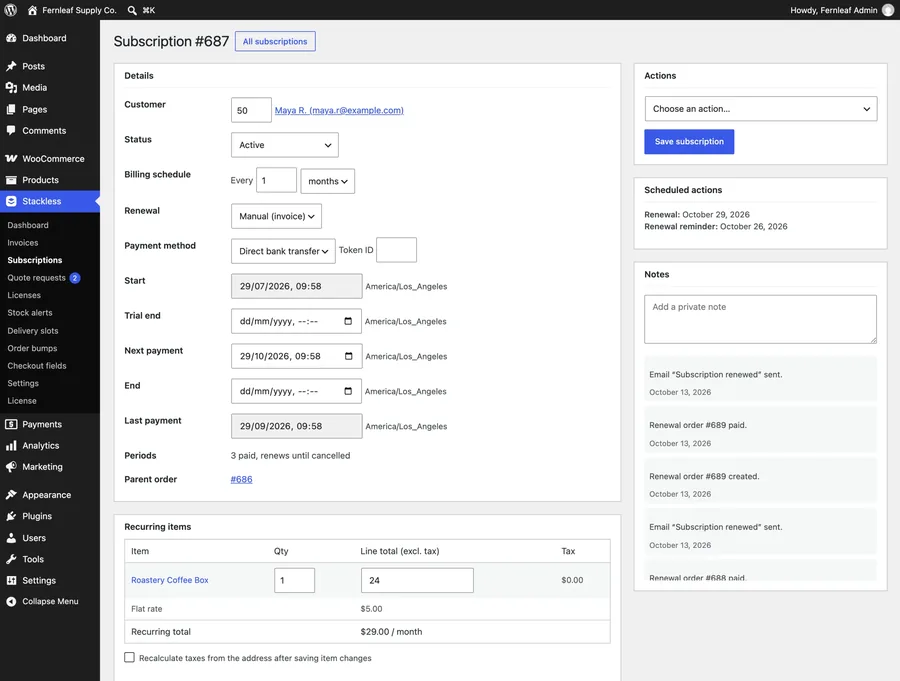The height and width of the screenshot is (681, 900).
Task: Open Delivery slots submenu item
Action: pos(33,331)
